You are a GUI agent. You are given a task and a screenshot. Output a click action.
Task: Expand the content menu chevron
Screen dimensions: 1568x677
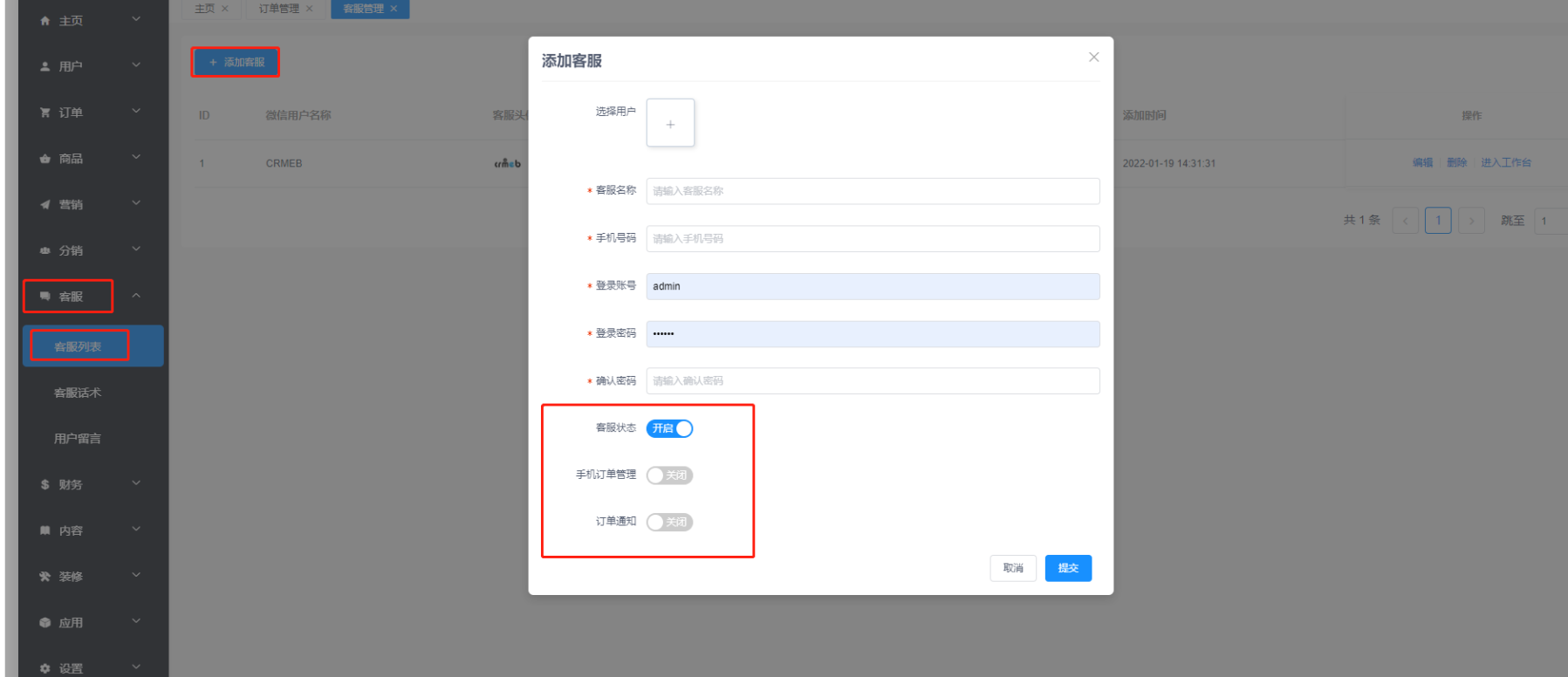point(136,530)
